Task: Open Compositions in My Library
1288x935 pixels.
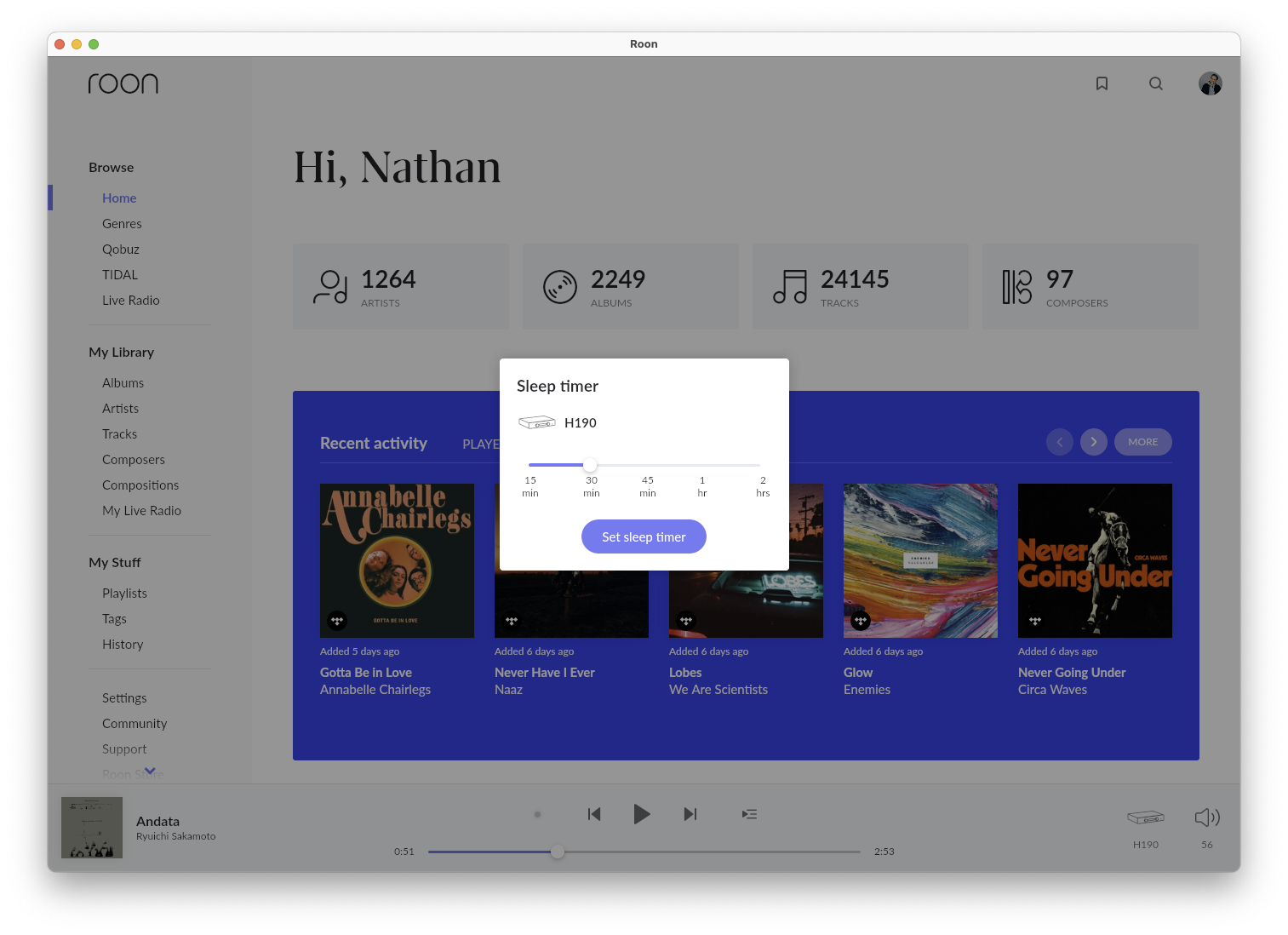Action: tap(140, 485)
